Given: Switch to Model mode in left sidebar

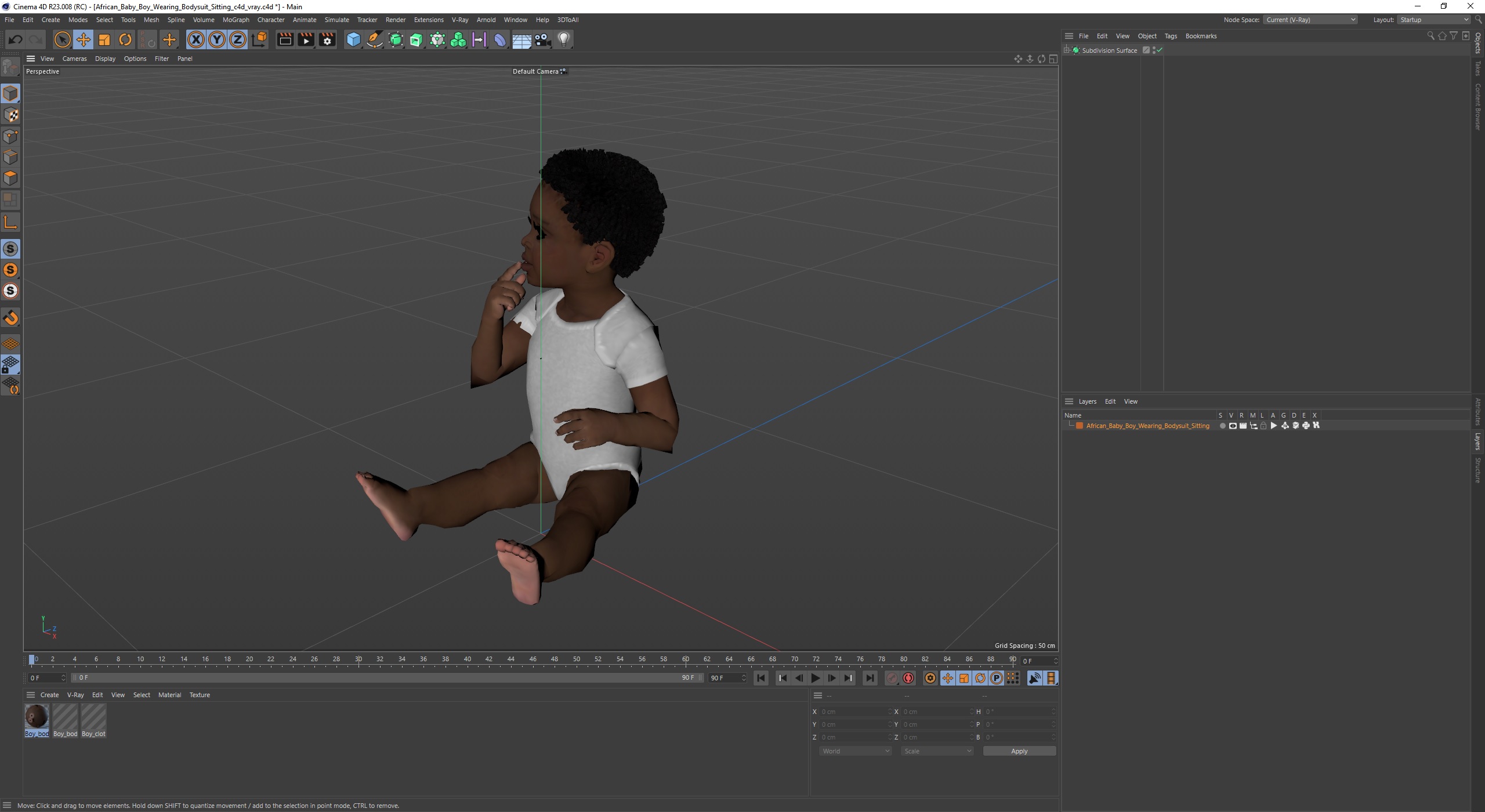Looking at the screenshot, I should [10, 93].
